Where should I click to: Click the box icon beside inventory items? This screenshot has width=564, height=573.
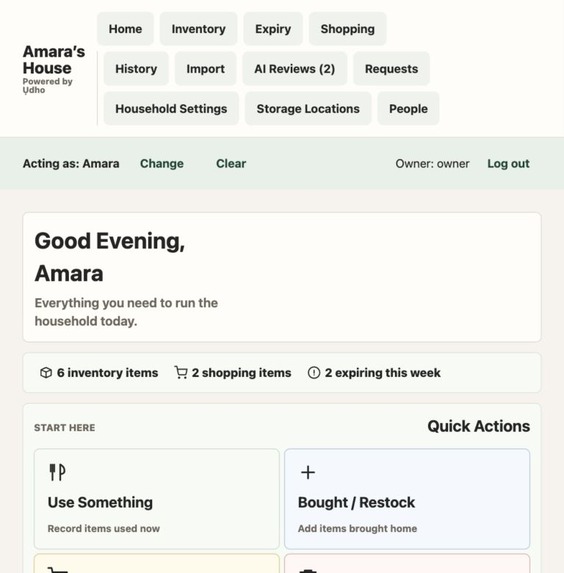tap(46, 373)
